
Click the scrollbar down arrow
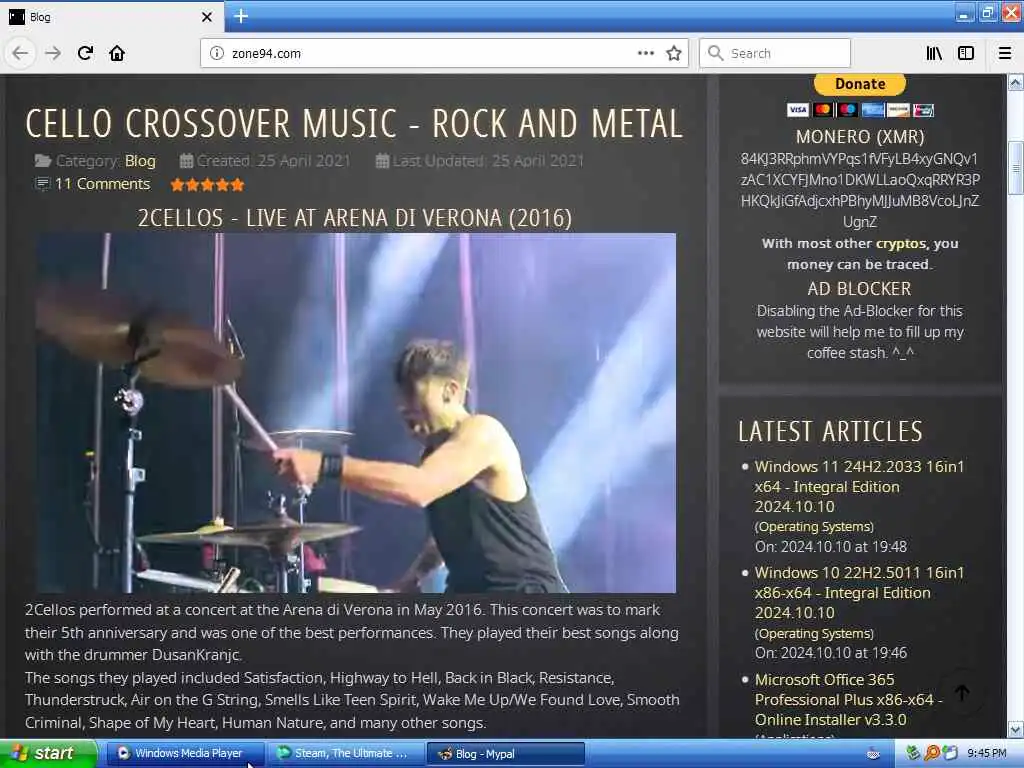click(1015, 729)
